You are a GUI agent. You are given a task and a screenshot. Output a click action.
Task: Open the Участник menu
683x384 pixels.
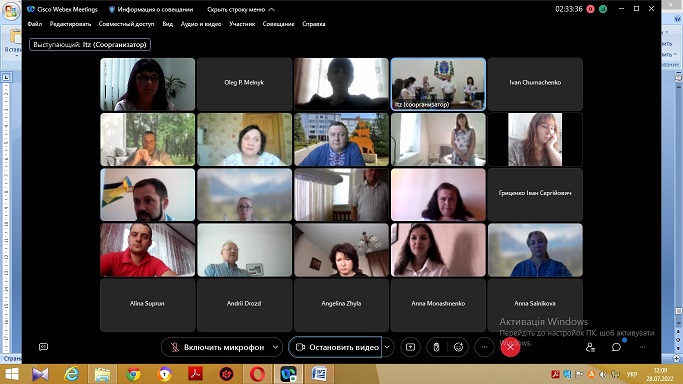click(x=242, y=24)
